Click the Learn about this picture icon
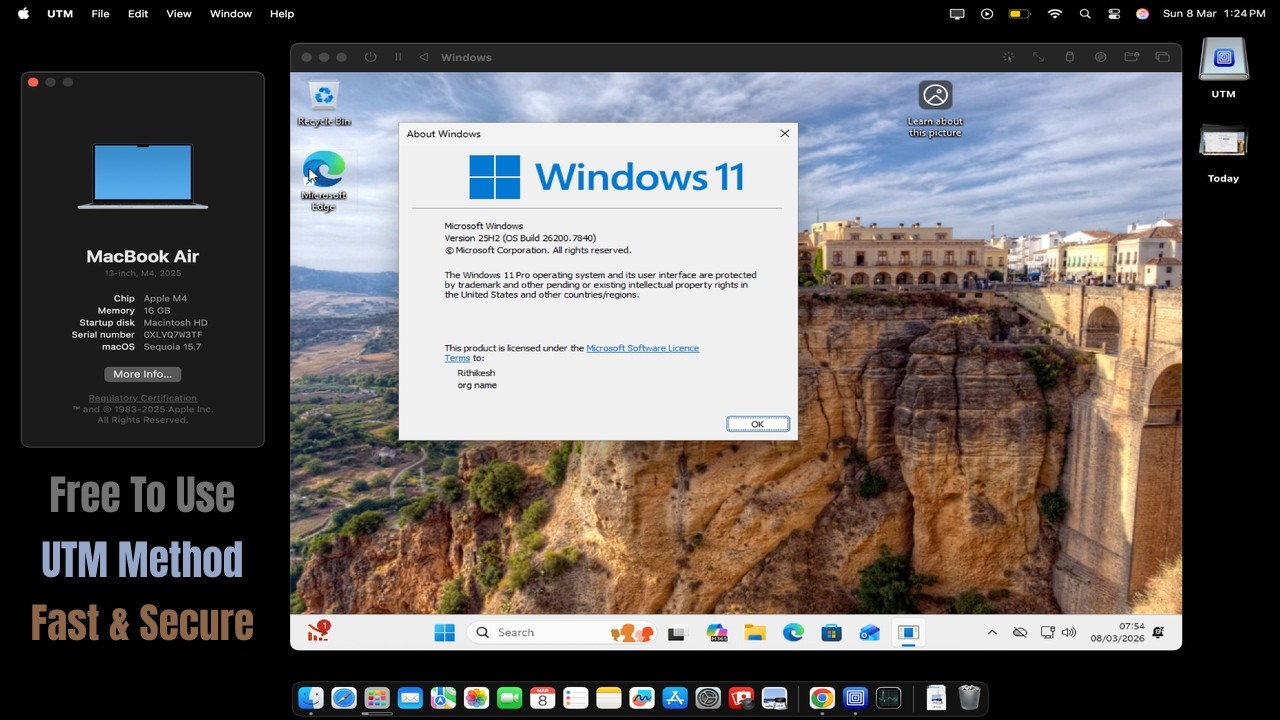Screen dimensions: 1280x720 point(935,108)
